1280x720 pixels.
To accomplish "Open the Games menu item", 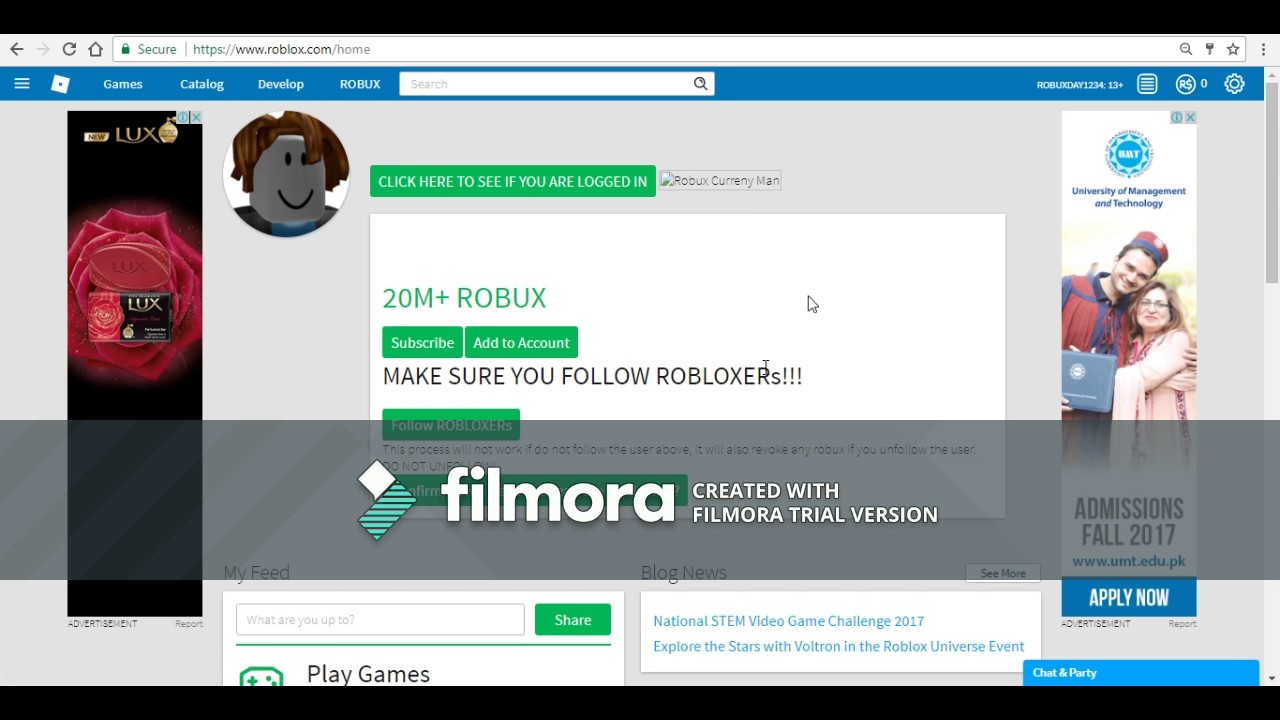I will (123, 84).
